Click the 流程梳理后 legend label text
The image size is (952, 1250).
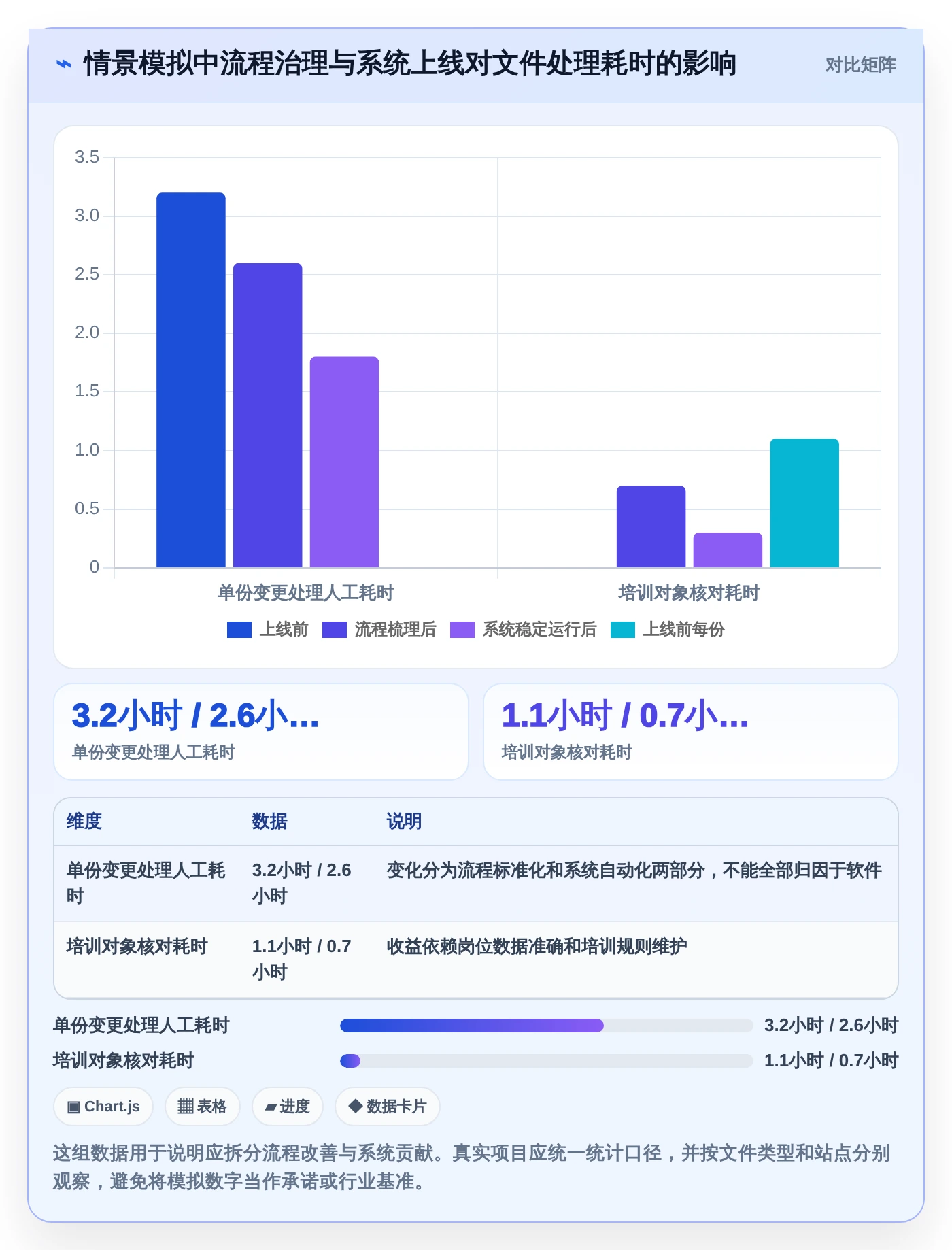pyautogui.click(x=395, y=630)
